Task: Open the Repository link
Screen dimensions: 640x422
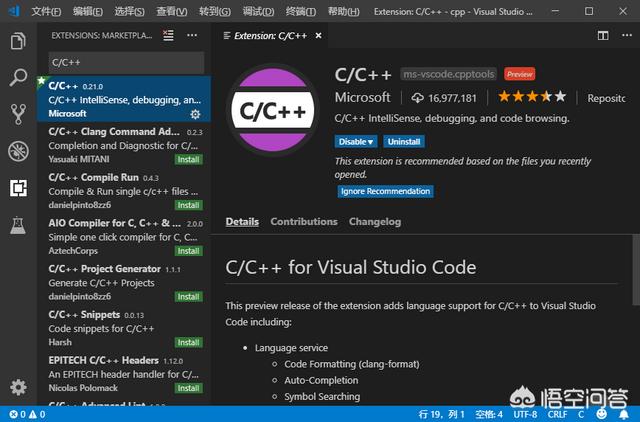Action: click(606, 98)
